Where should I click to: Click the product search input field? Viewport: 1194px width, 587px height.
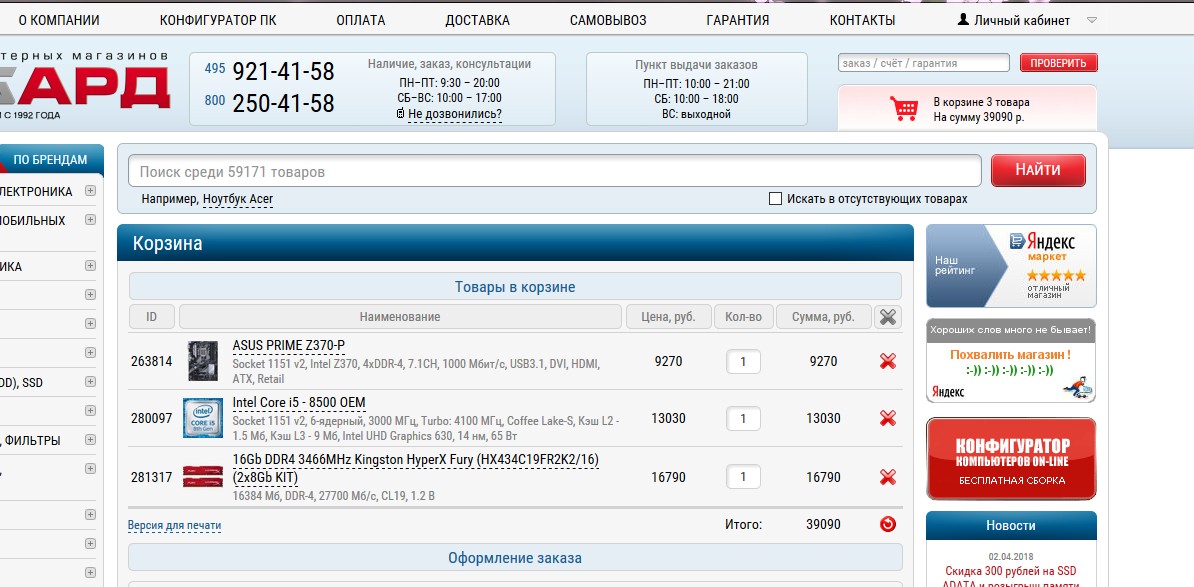(x=554, y=172)
